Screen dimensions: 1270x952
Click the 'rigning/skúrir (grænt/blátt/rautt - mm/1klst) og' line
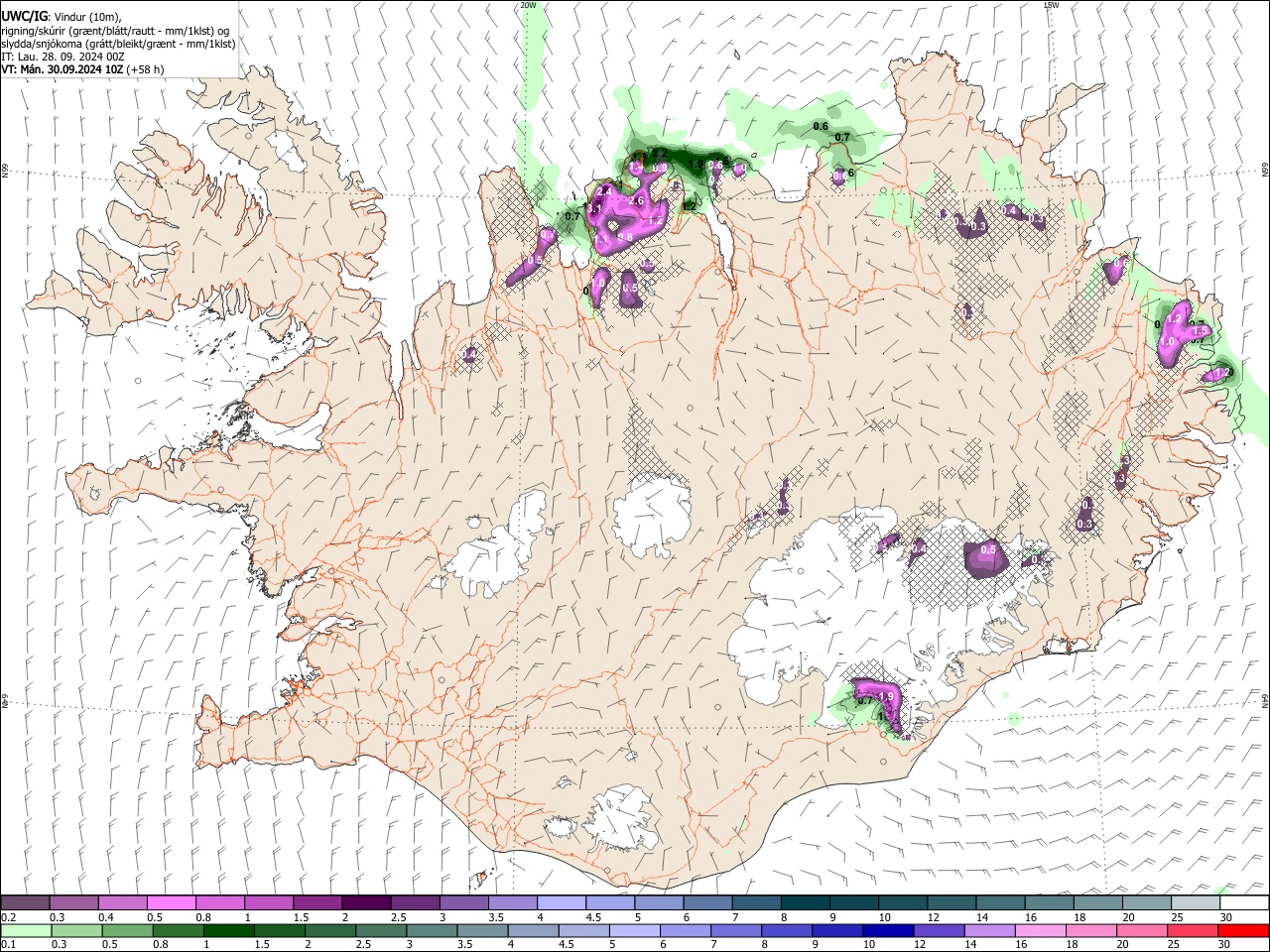click(116, 31)
